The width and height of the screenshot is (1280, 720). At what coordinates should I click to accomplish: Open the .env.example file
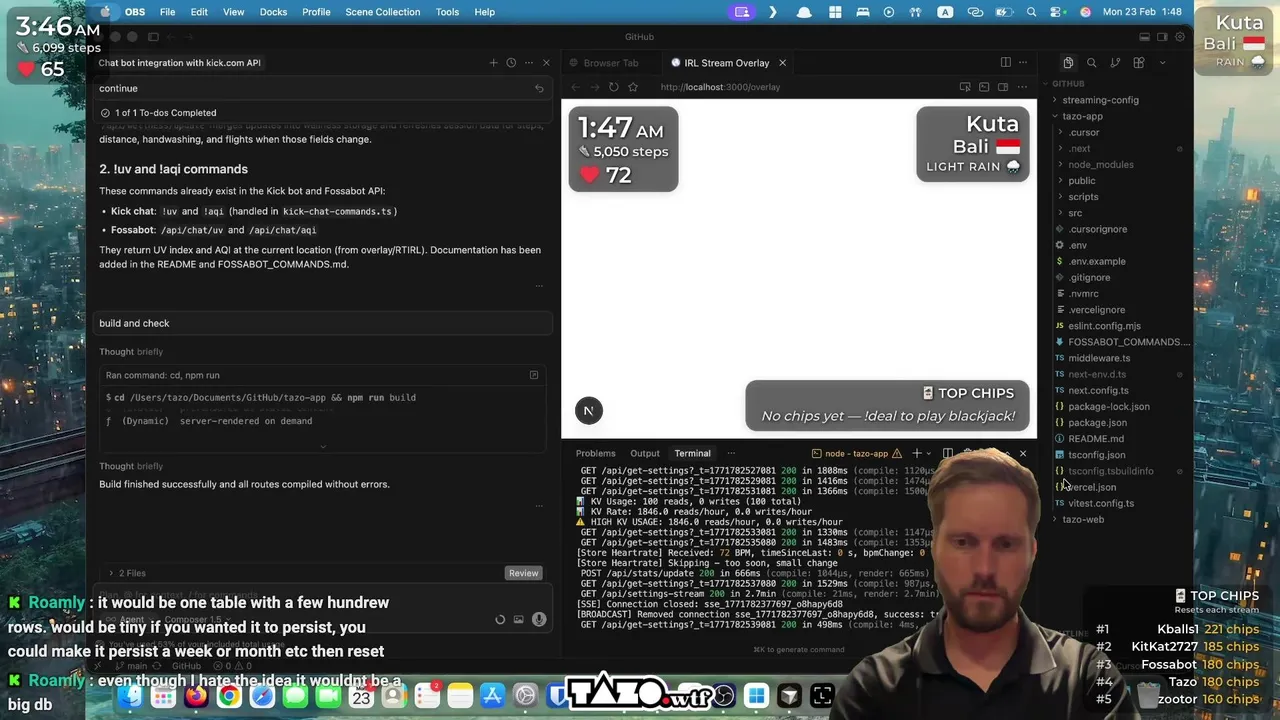point(1096,261)
